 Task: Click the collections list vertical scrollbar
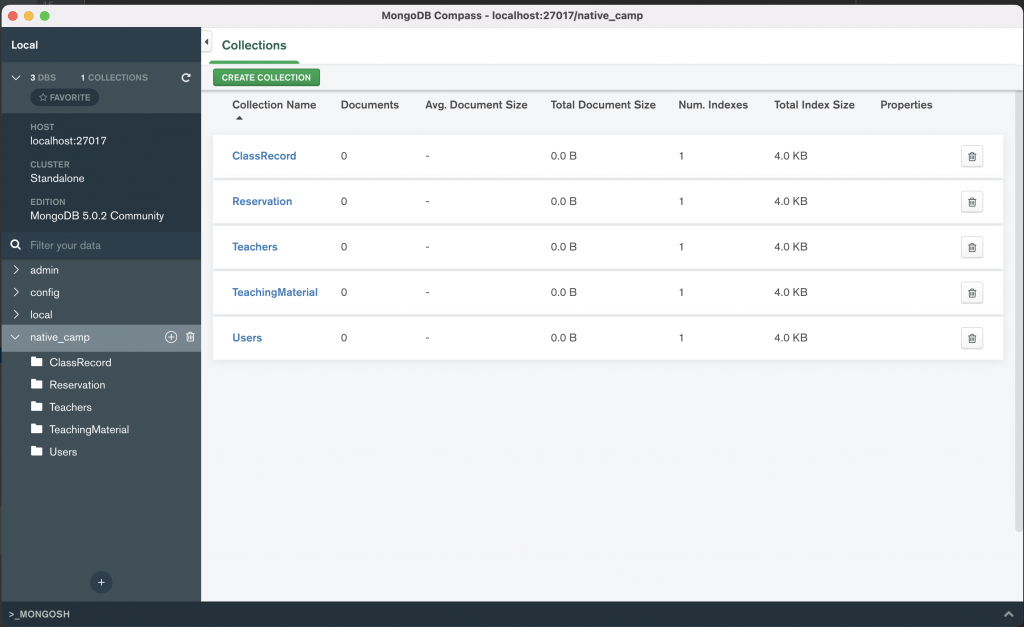1019,312
